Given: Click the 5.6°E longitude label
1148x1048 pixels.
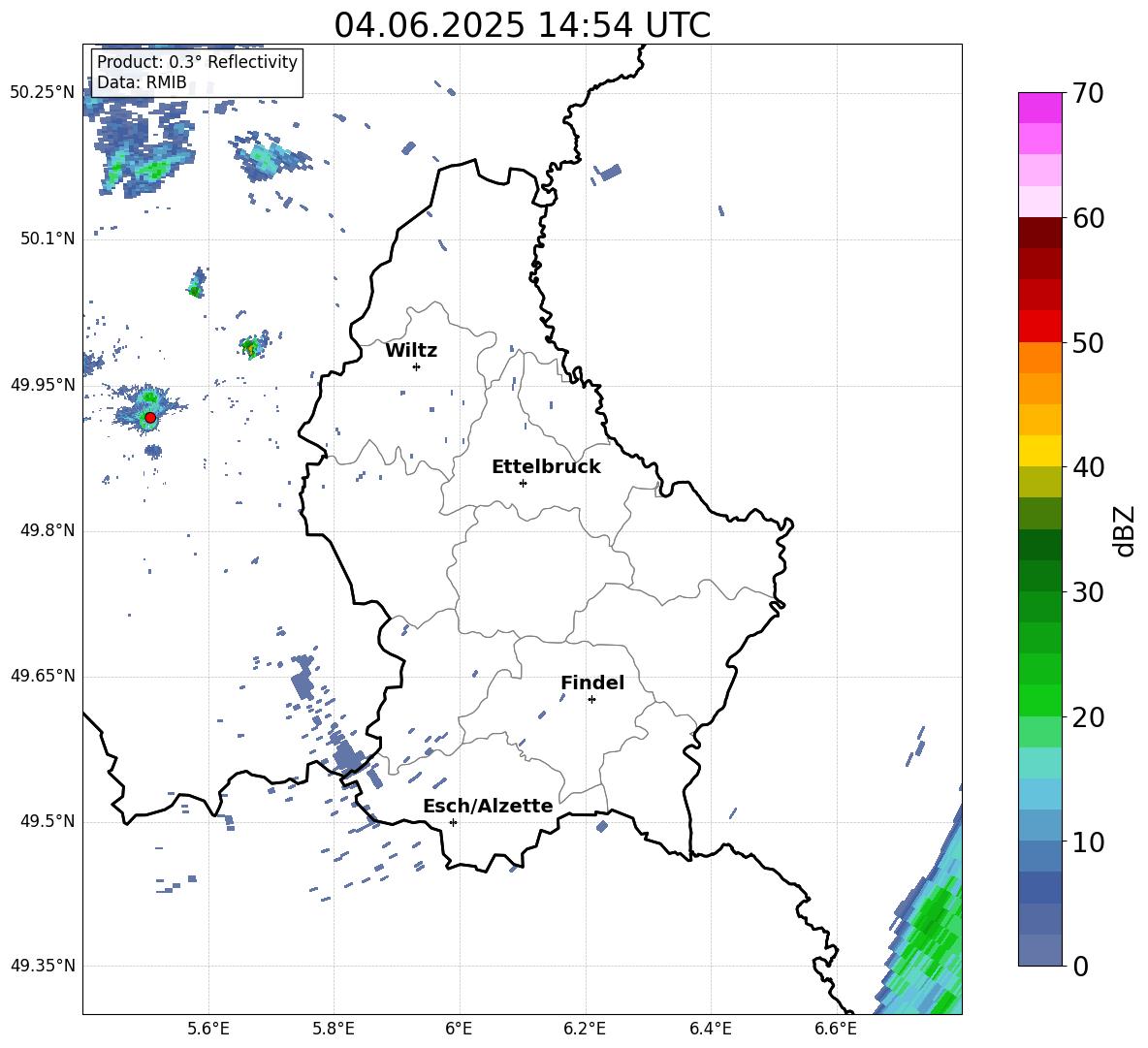Looking at the screenshot, I should (x=208, y=1029).
